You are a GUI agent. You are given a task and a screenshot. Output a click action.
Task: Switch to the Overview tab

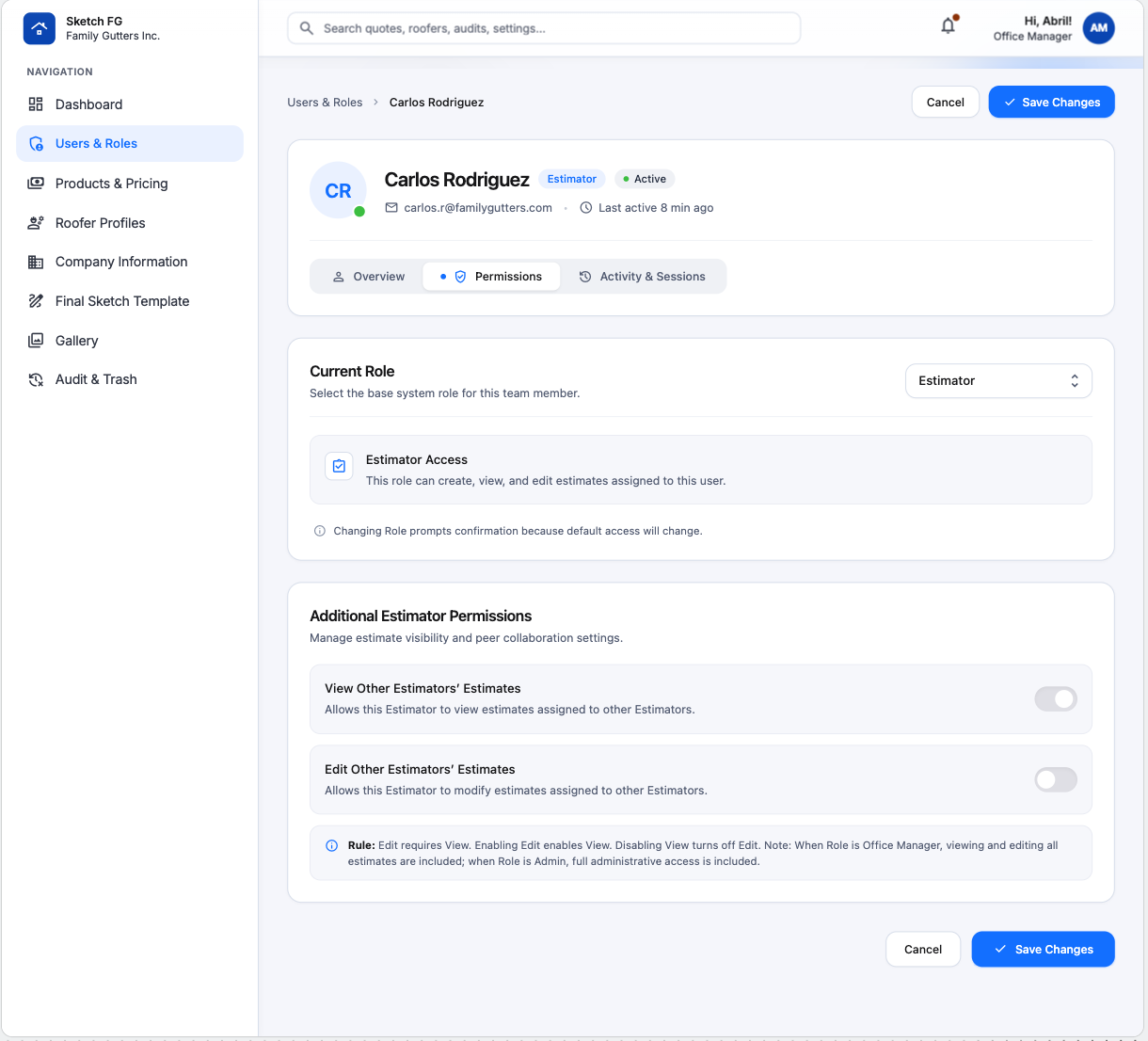[368, 277]
